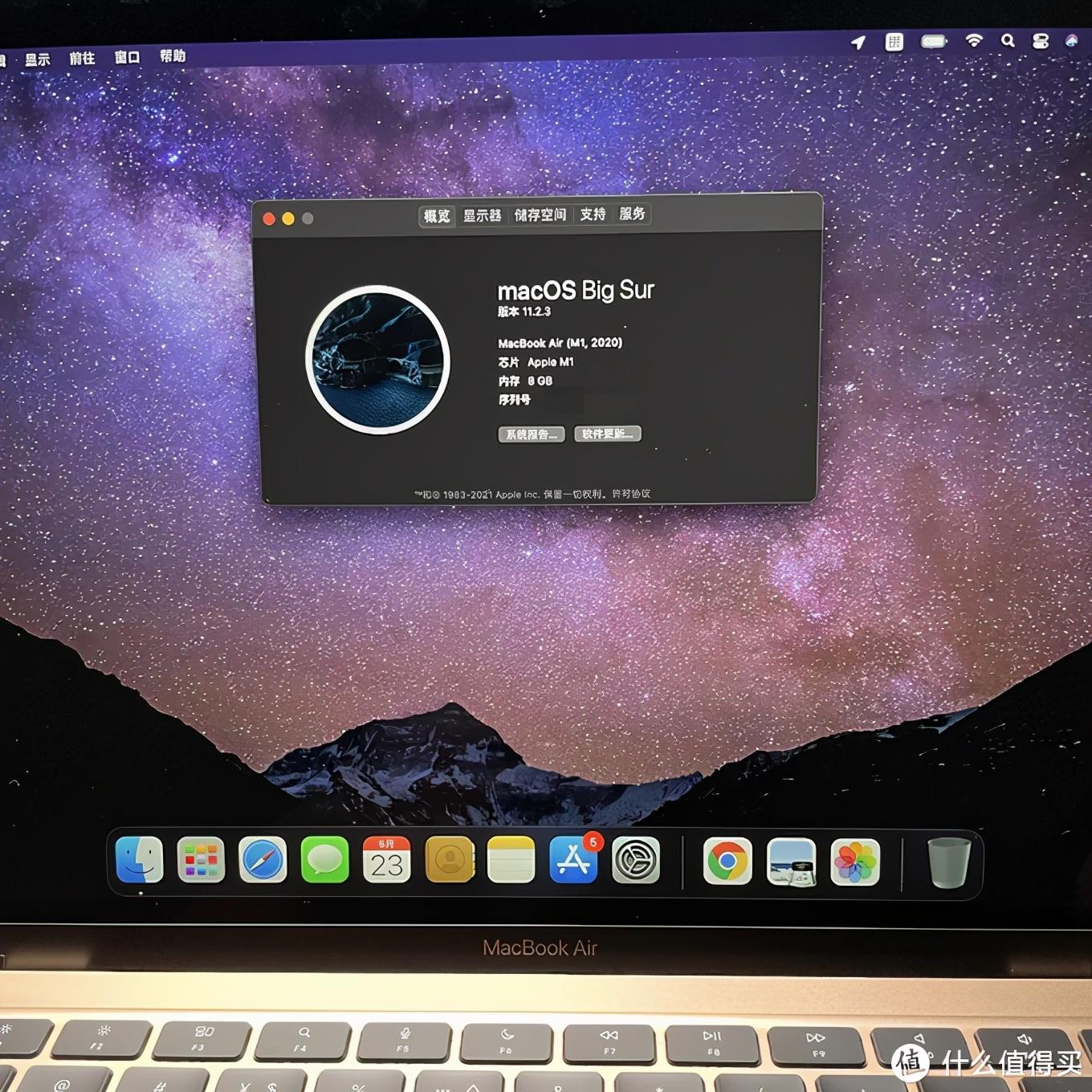This screenshot has height=1092, width=1092.
Task: Click the 软件更新 button
Action: click(x=607, y=434)
